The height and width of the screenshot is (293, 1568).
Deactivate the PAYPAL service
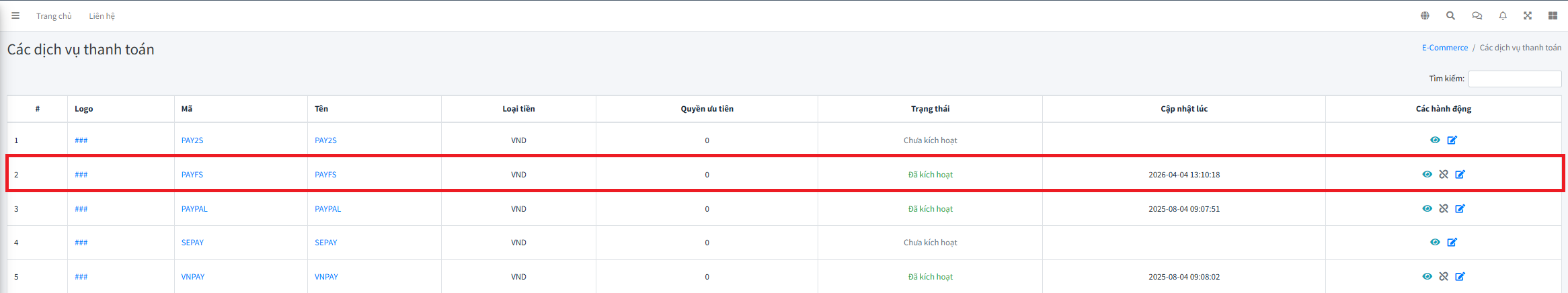pyautogui.click(x=1444, y=209)
